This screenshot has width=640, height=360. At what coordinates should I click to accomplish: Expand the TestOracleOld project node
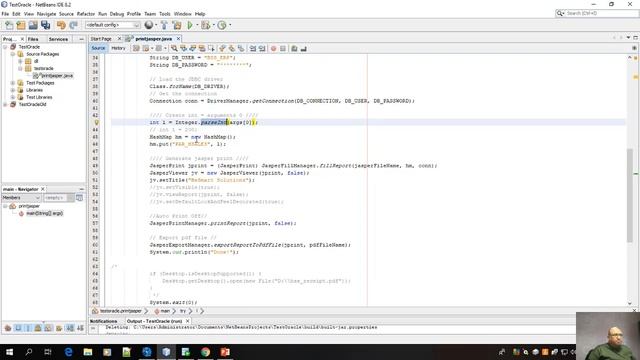click(x=5, y=104)
